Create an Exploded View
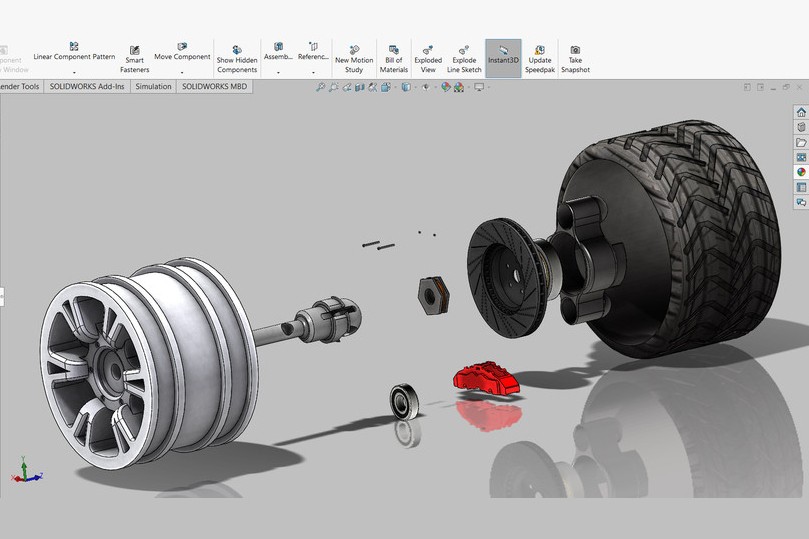 pyautogui.click(x=428, y=59)
